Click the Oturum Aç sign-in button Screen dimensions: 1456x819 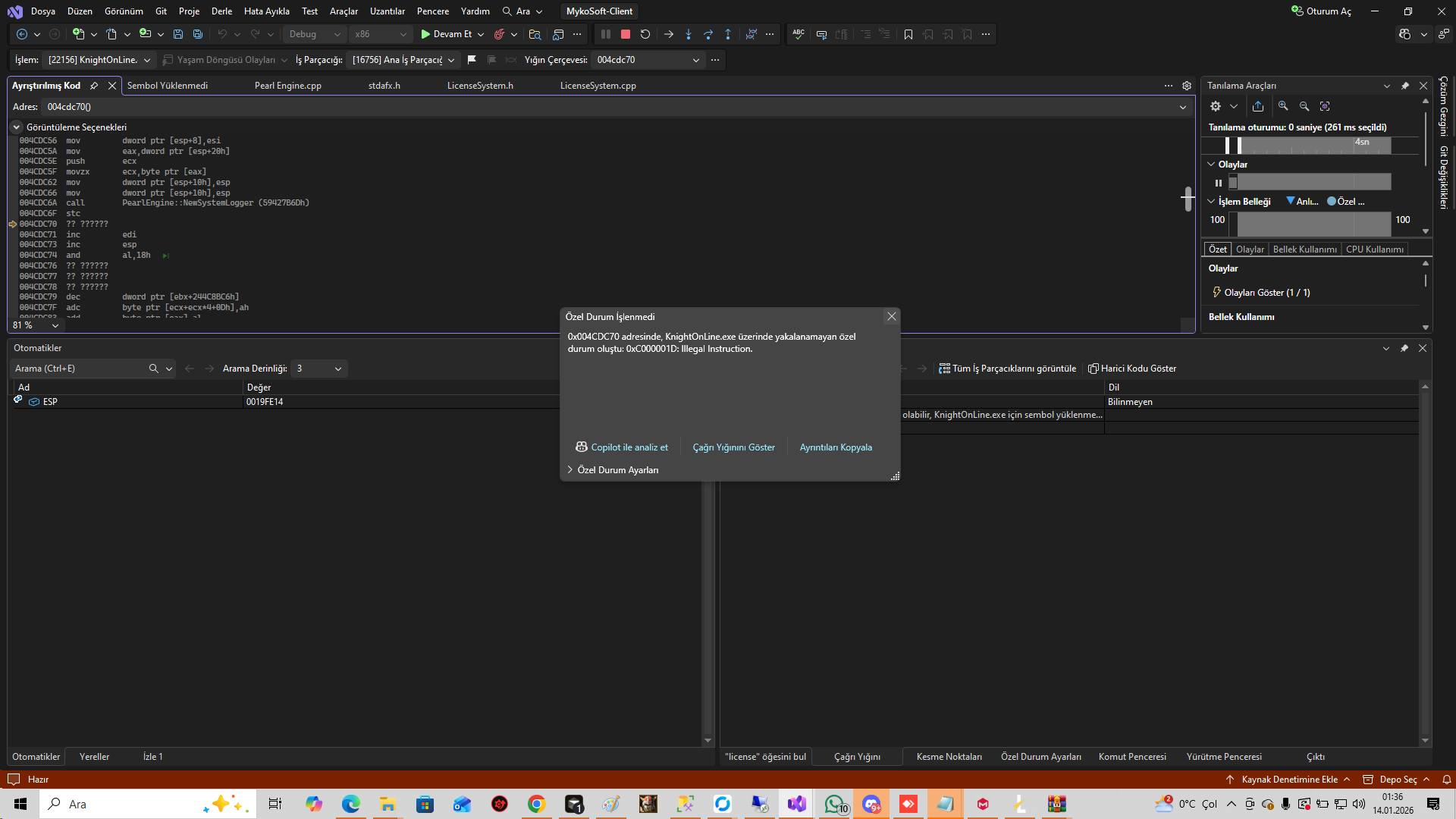tap(1321, 11)
